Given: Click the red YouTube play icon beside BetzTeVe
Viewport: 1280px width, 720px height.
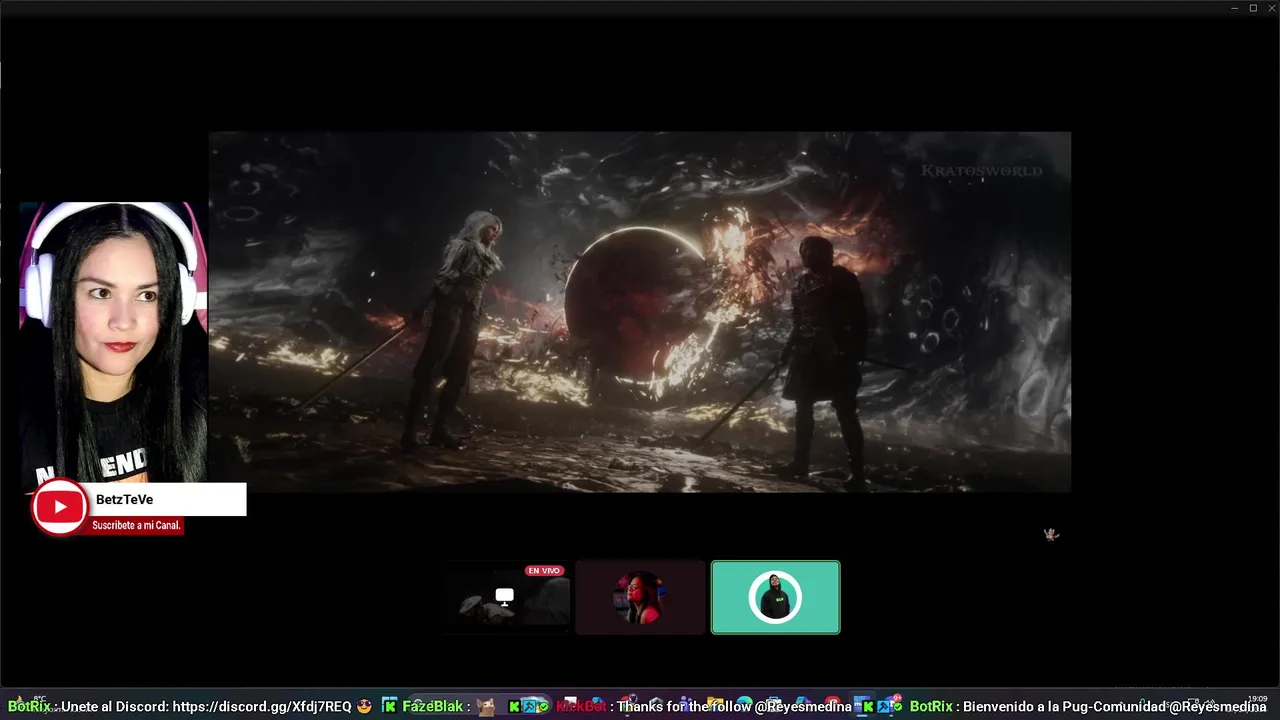Looking at the screenshot, I should point(60,506).
